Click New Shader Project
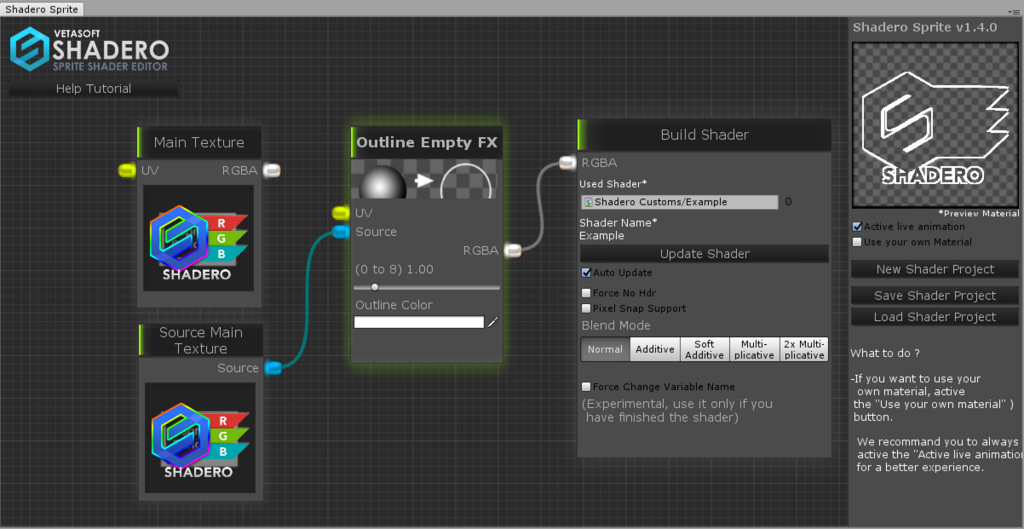The width and height of the screenshot is (1024, 529). point(935,269)
